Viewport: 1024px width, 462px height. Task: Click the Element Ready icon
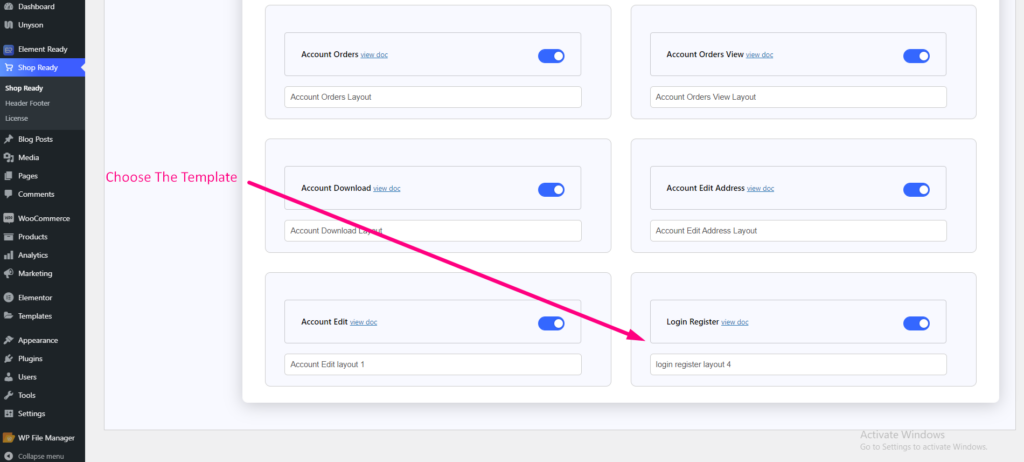point(9,48)
